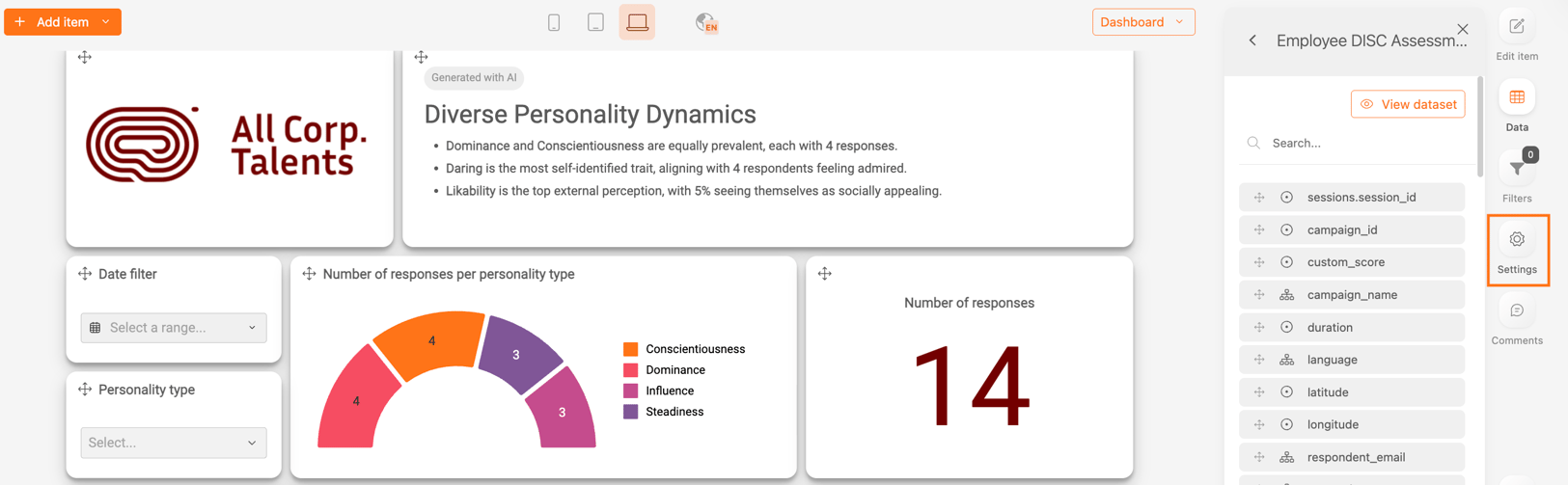Click the Dominance red legend swatch
This screenshot has width=1568, height=485.
coord(630,370)
